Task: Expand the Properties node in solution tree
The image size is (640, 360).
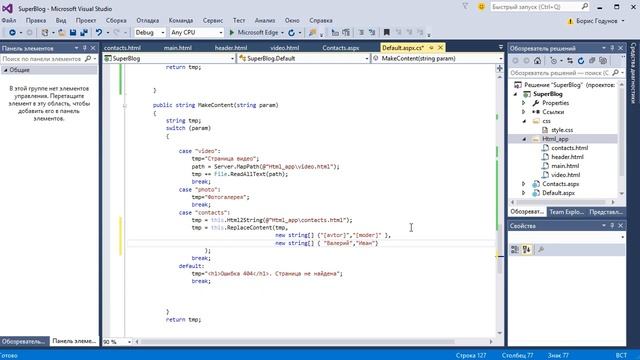Action: tap(524, 103)
